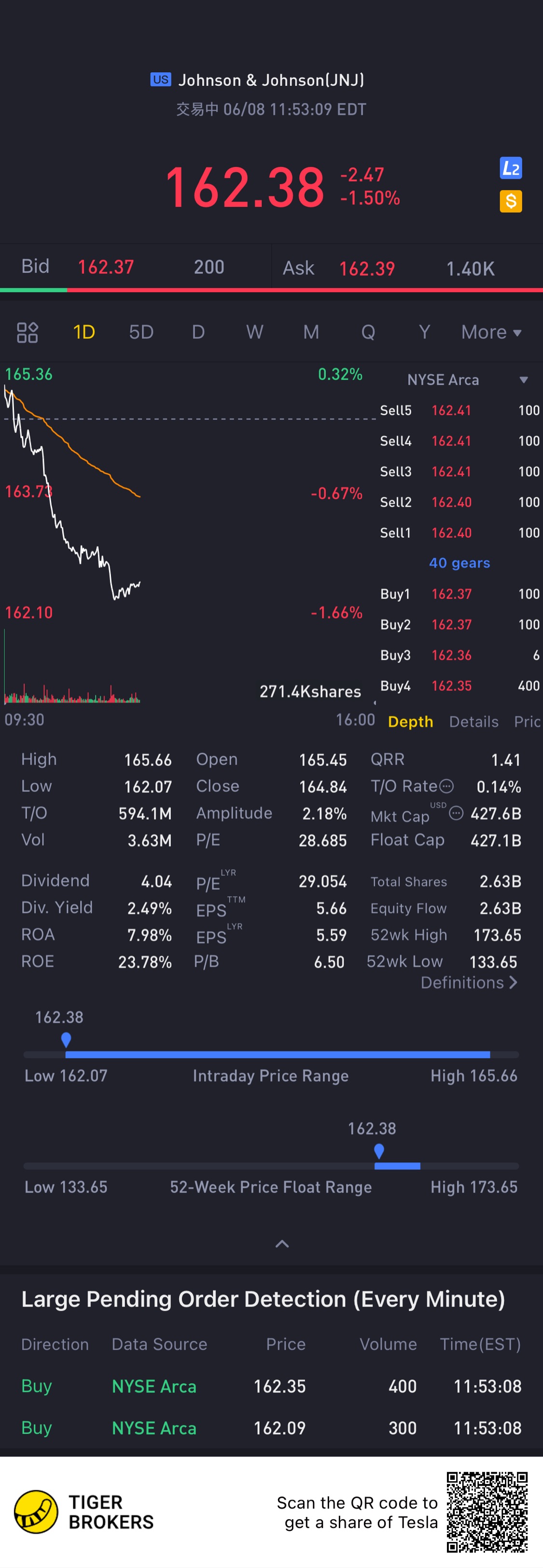
Task: Tap the blue L2 level-two quotes icon
Action: [x=510, y=168]
